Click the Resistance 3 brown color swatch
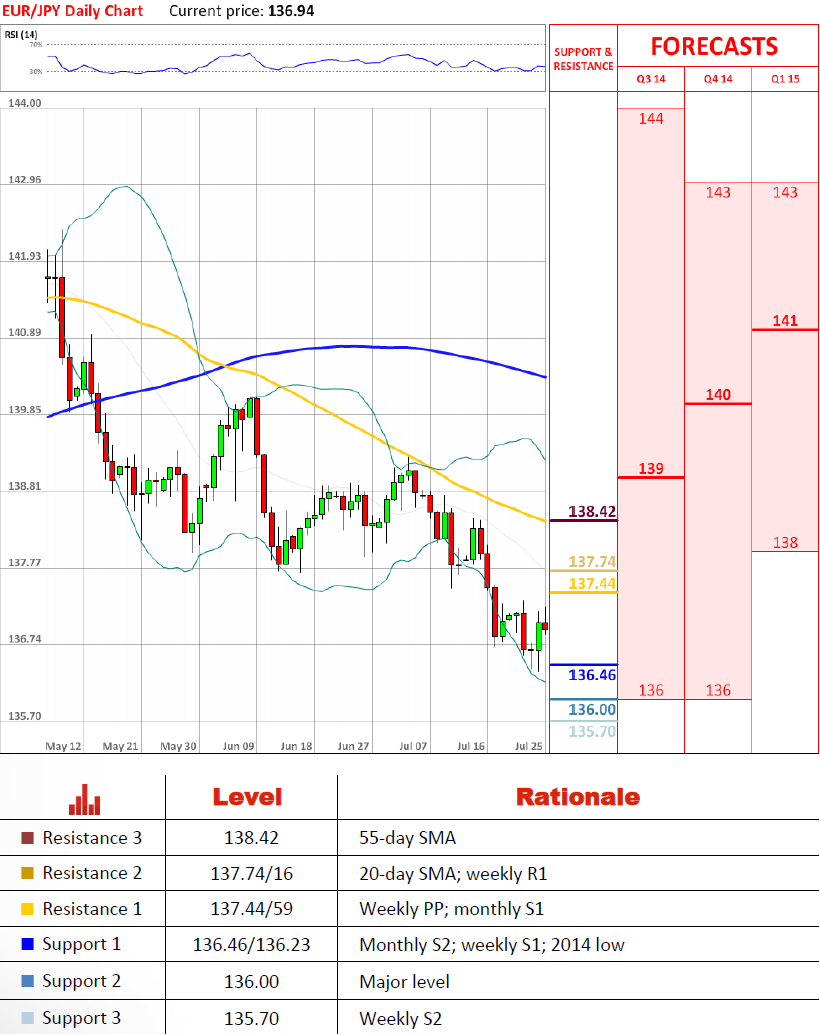The image size is (820, 1035). [x=27, y=838]
